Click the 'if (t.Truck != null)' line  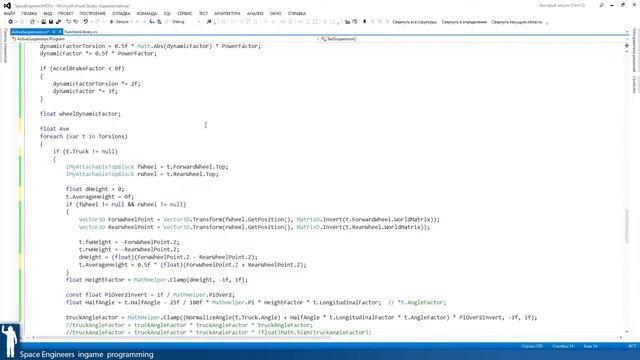85,151
